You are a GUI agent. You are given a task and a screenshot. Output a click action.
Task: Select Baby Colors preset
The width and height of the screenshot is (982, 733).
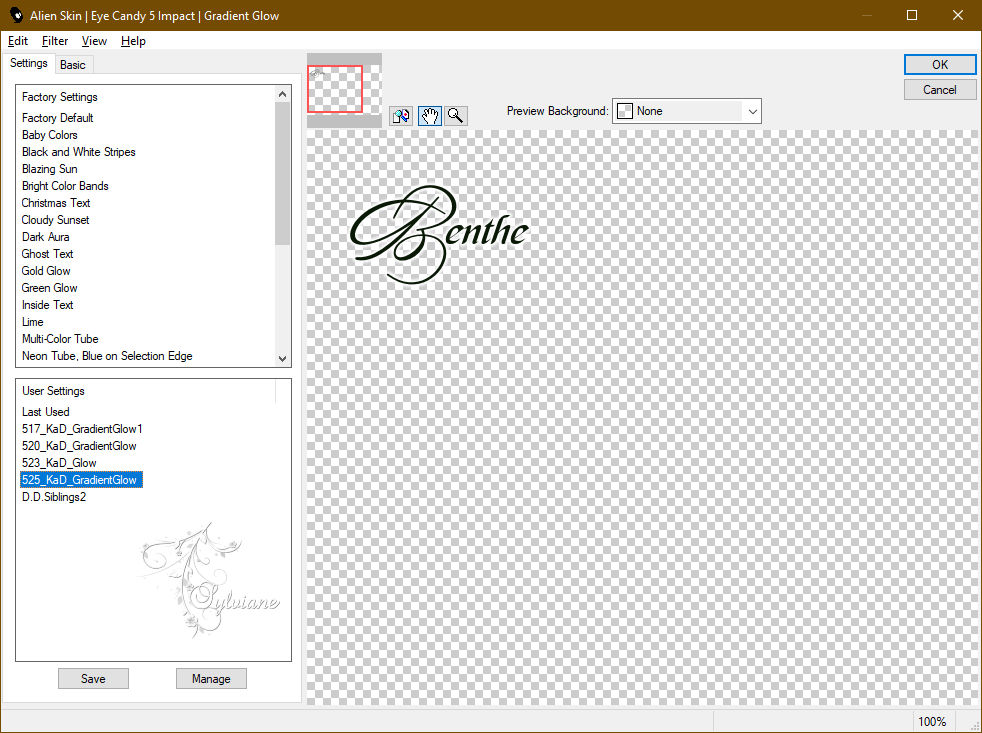49,135
